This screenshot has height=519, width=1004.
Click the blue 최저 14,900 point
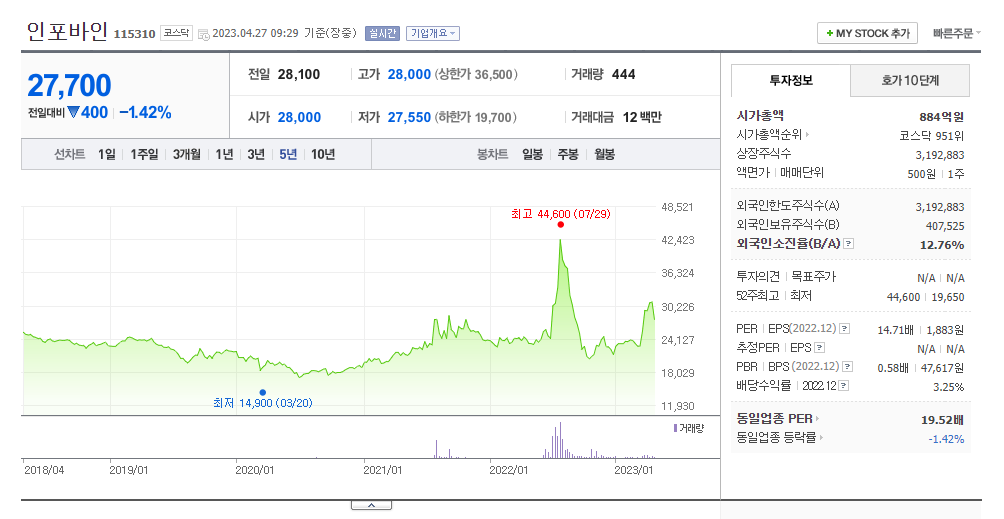tap(263, 392)
